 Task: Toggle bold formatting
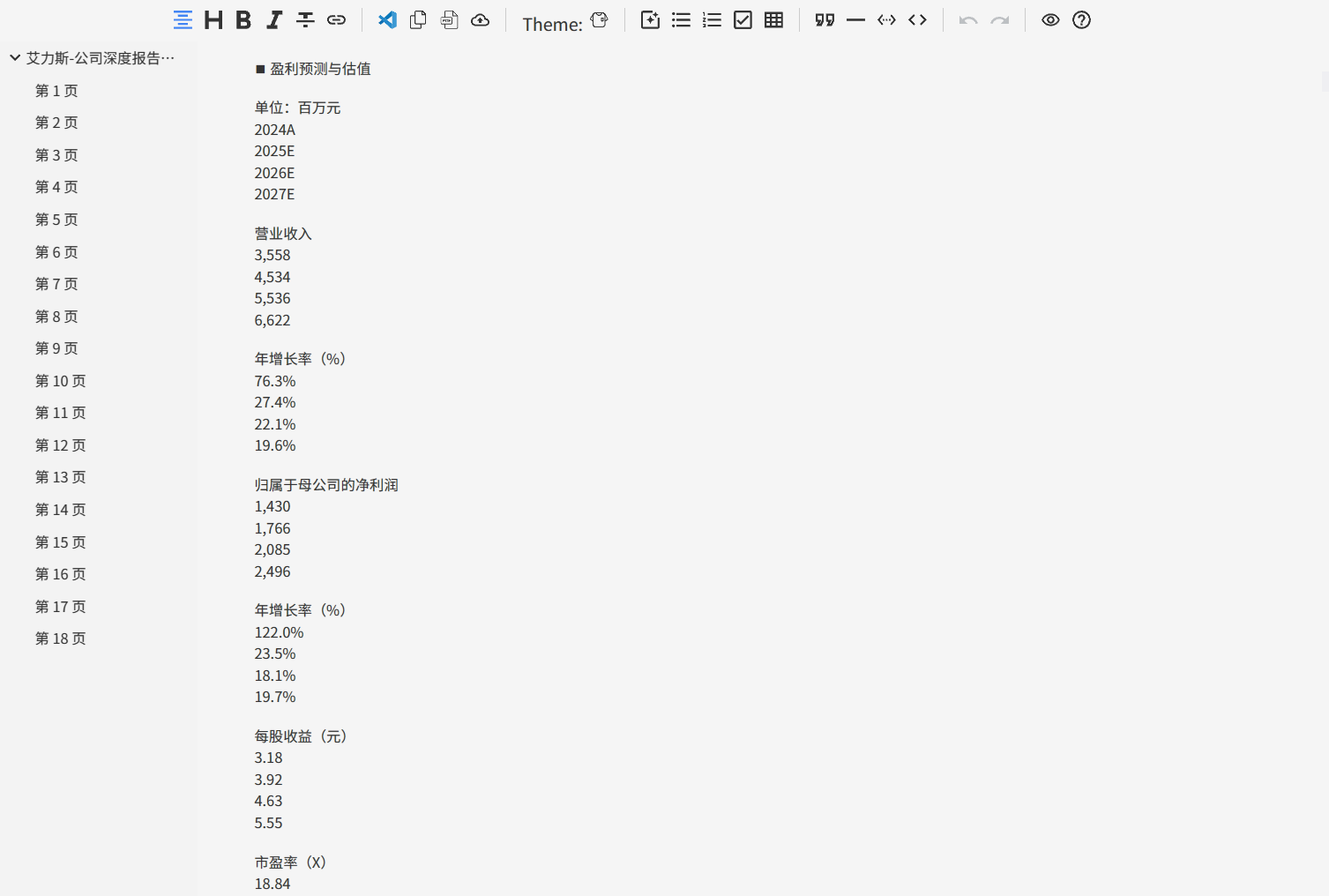click(243, 20)
